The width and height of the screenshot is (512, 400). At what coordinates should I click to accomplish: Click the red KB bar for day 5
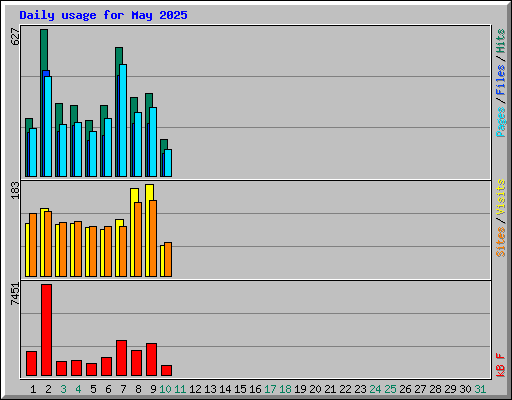pyautogui.click(x=92, y=370)
